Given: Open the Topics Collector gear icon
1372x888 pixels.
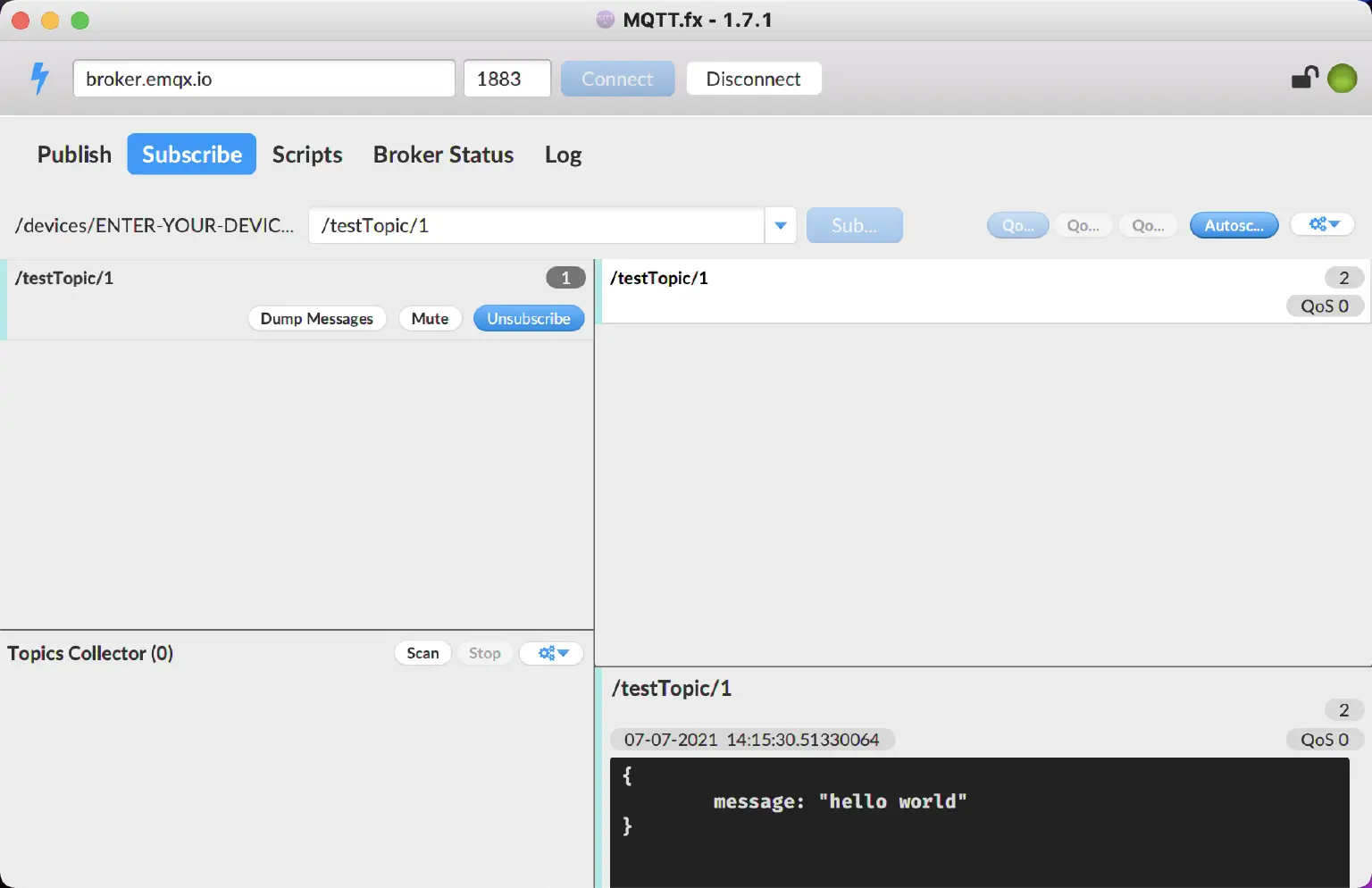Looking at the screenshot, I should click(551, 653).
